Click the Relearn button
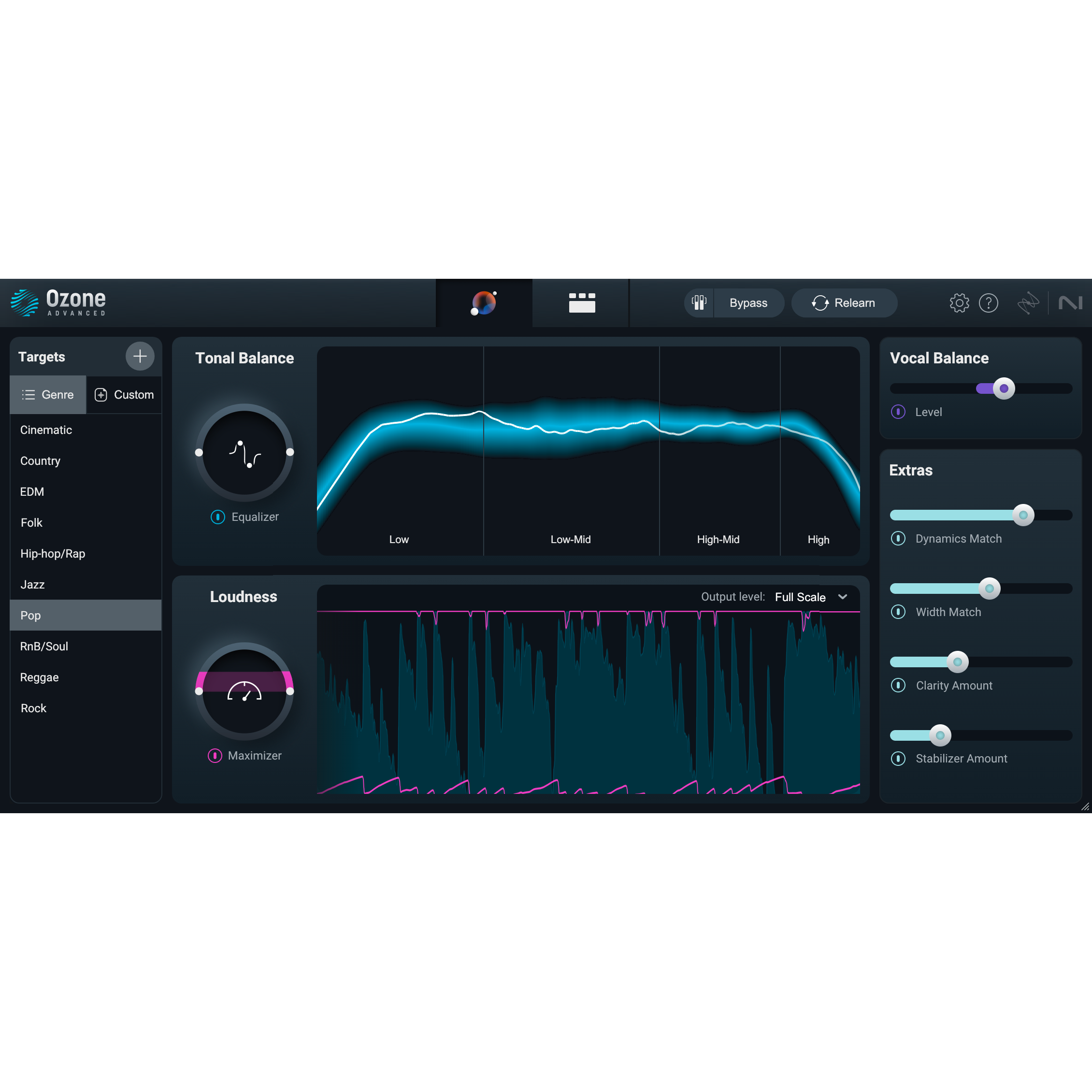 point(845,303)
